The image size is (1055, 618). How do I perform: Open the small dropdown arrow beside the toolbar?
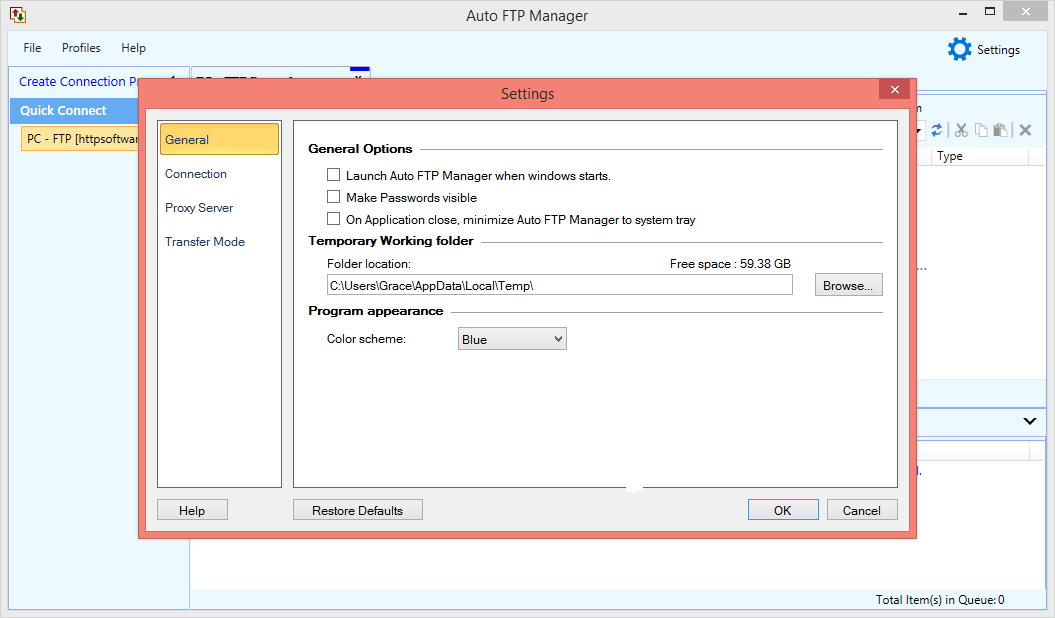(918, 130)
